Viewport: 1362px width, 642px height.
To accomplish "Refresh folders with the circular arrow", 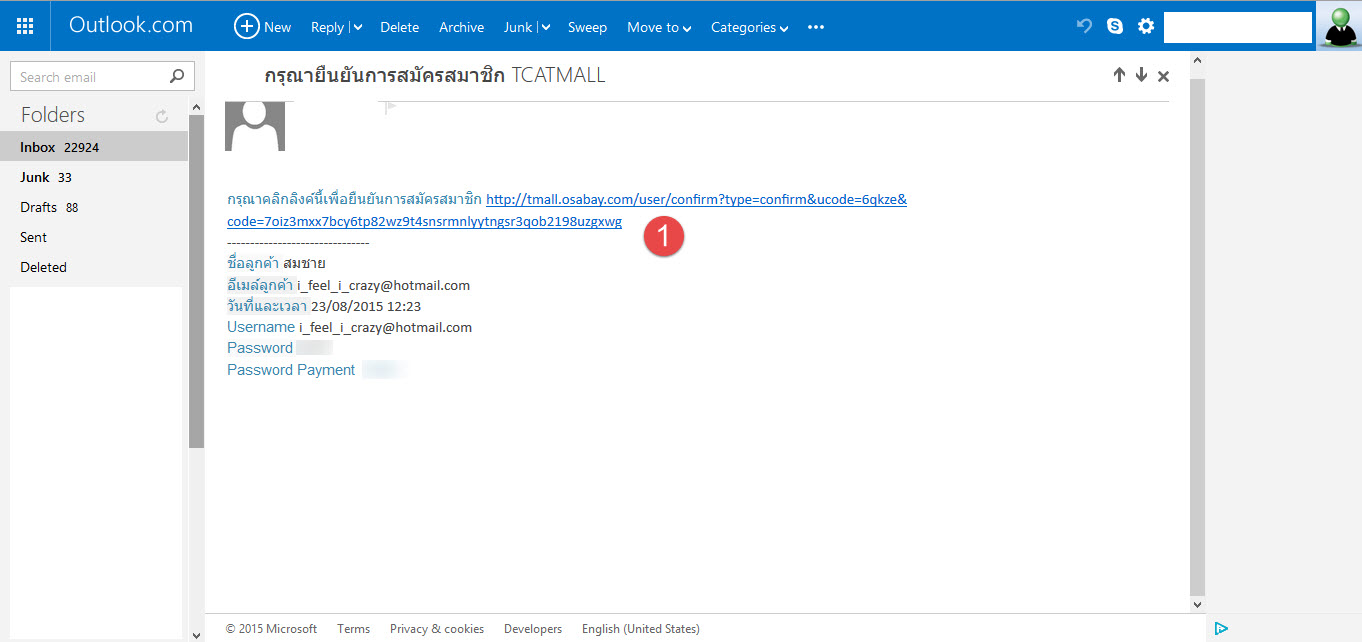I will click(x=162, y=117).
